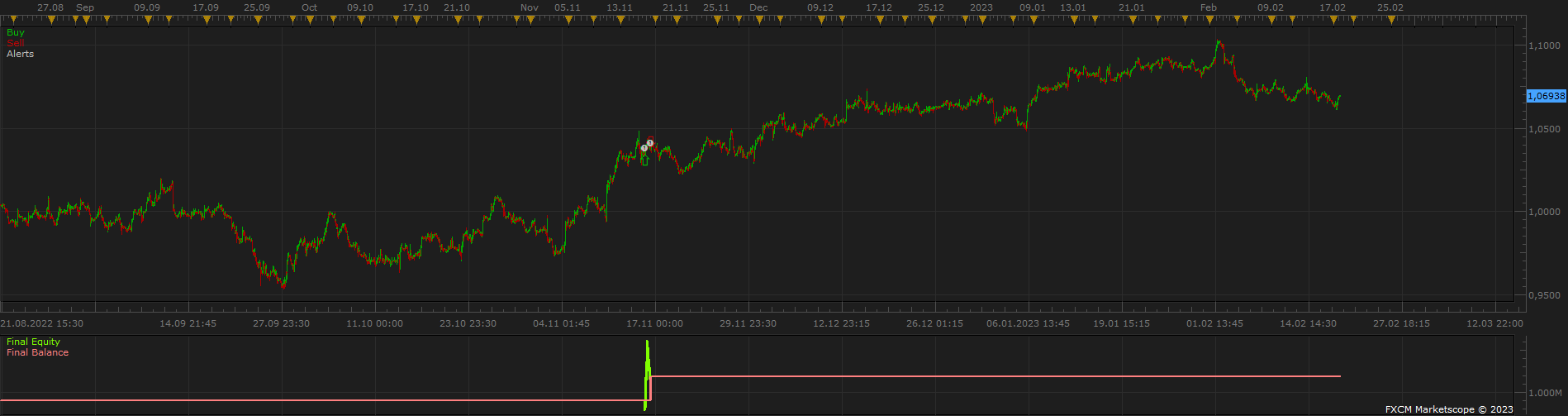The width and height of the screenshot is (1568, 416).
Task: Click the 14.09 21:45 time label
Action: point(188,323)
